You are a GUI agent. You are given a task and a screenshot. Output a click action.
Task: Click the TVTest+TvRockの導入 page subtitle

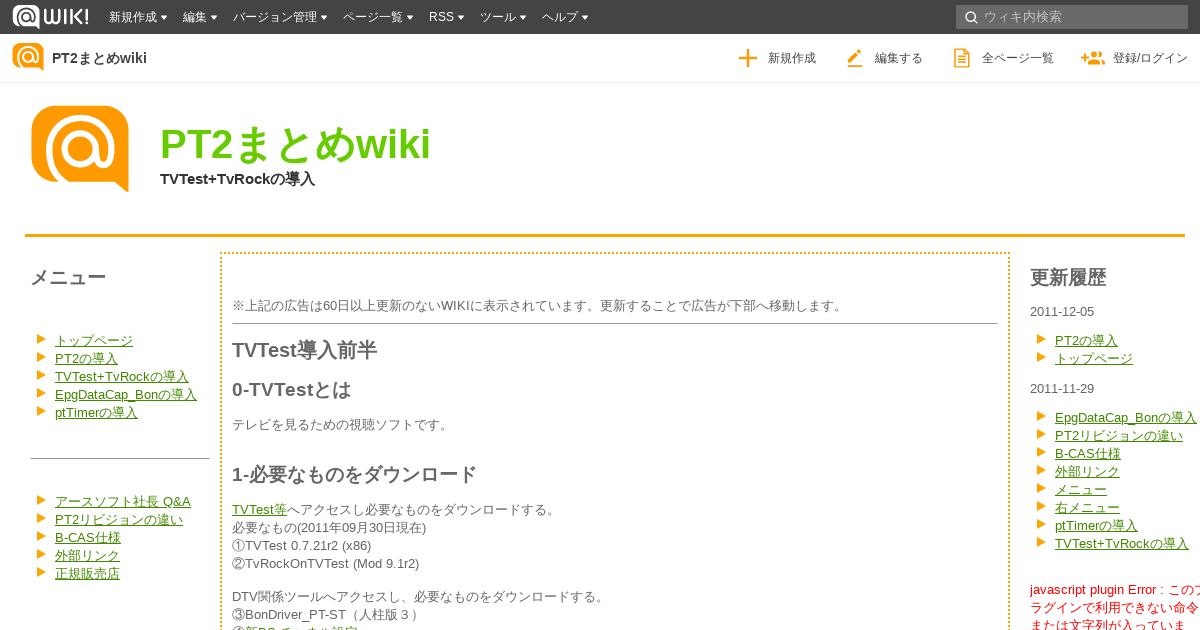click(237, 178)
